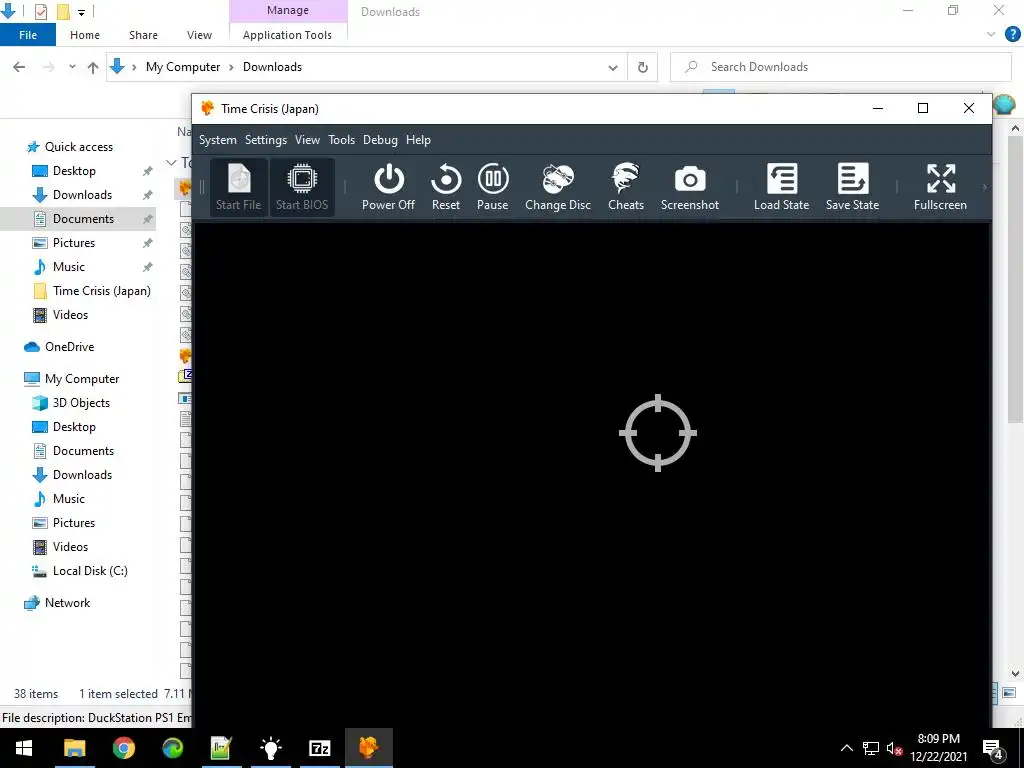
Task: Select pinned Documents under Quick access
Action: coord(83,219)
